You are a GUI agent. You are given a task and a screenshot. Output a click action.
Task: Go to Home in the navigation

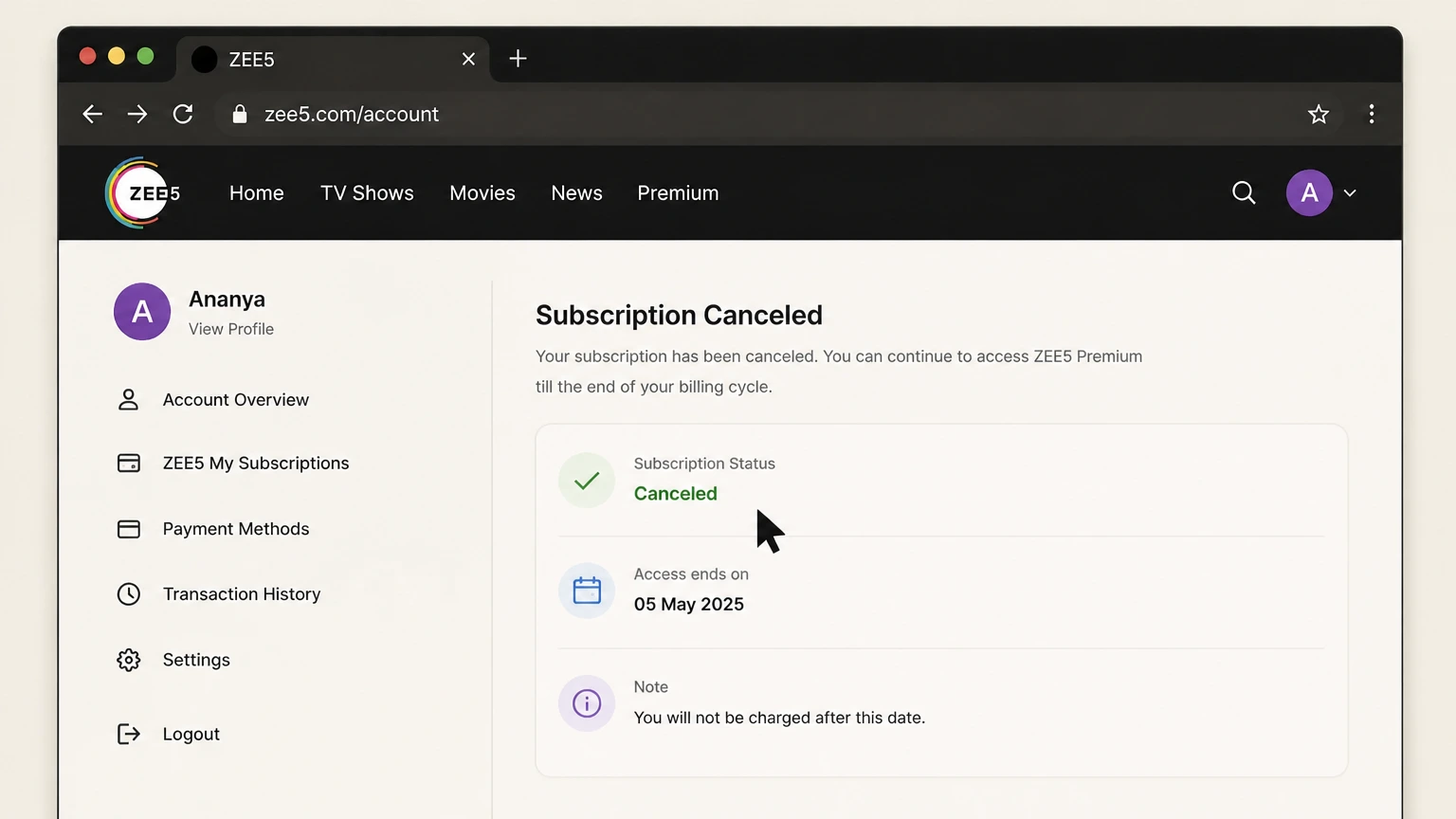pyautogui.click(x=257, y=192)
